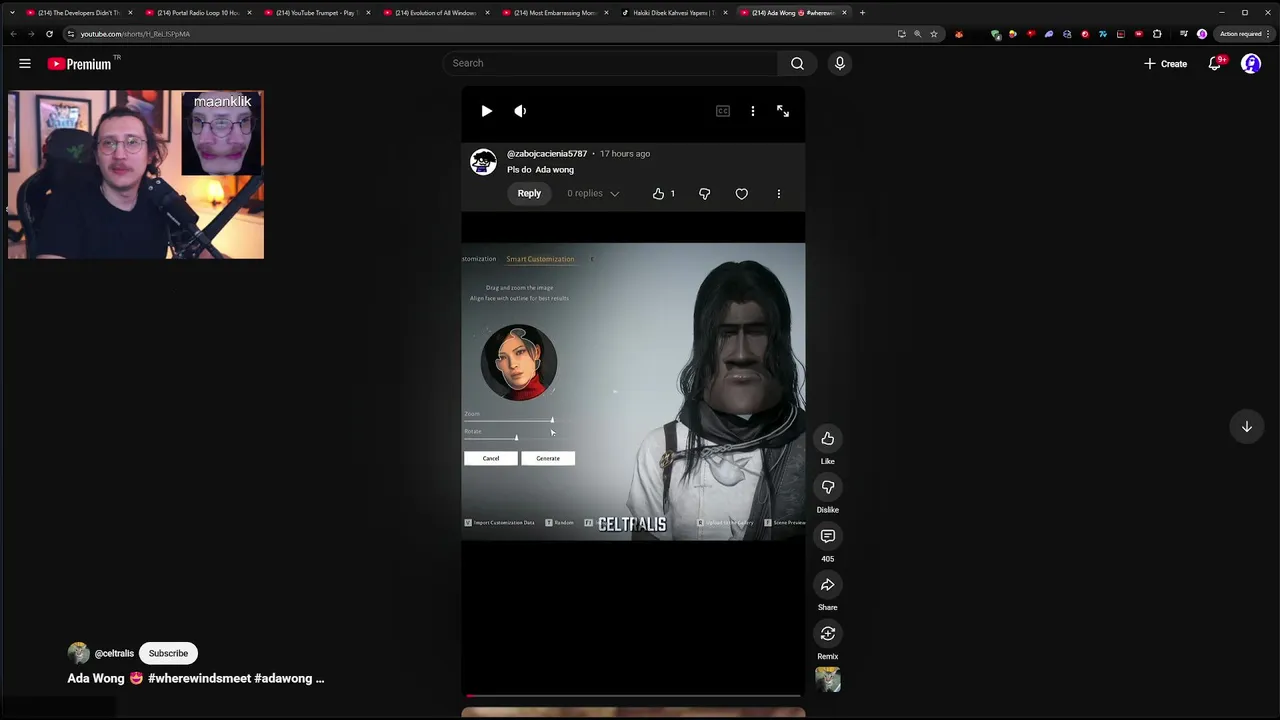Image resolution: width=1280 pixels, height=720 pixels.
Task: Switch to Evolution of All Windows tab
Action: coord(437,13)
